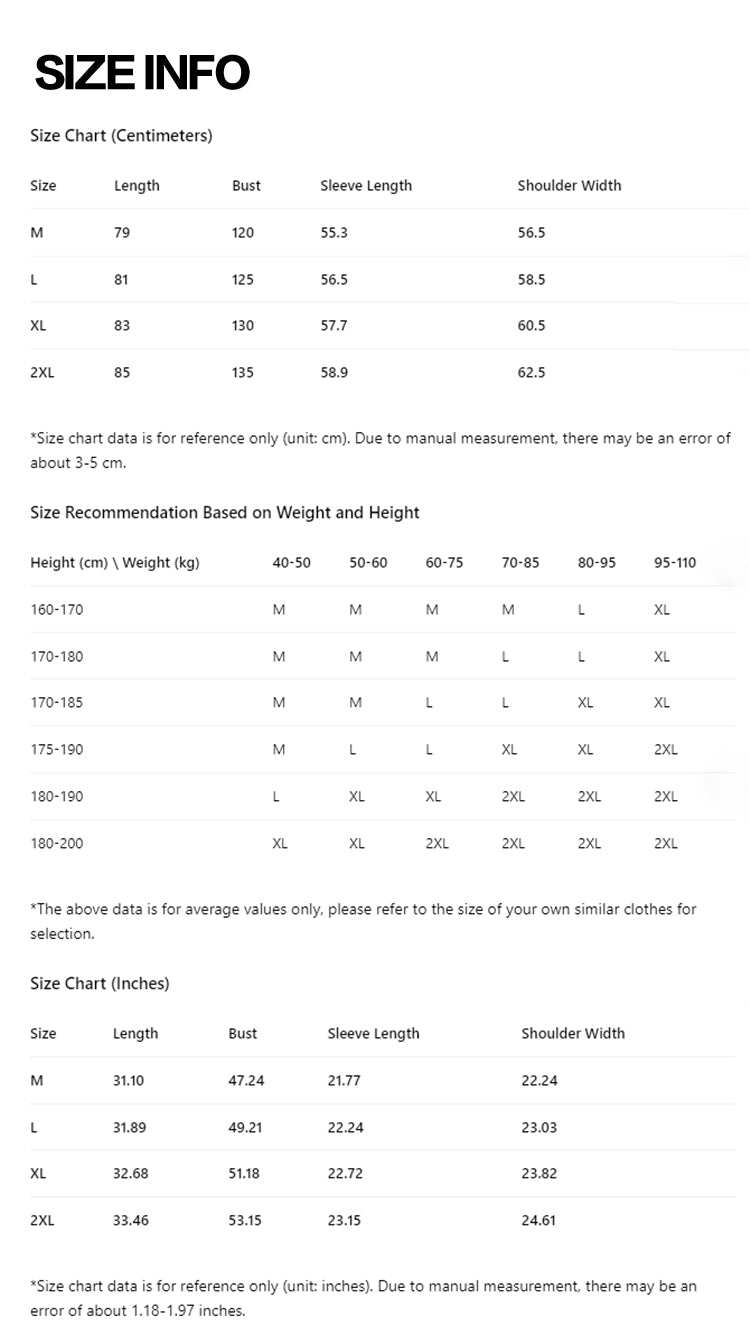Click the 40-50 weight column header
The height and width of the screenshot is (1336, 750).
(292, 563)
